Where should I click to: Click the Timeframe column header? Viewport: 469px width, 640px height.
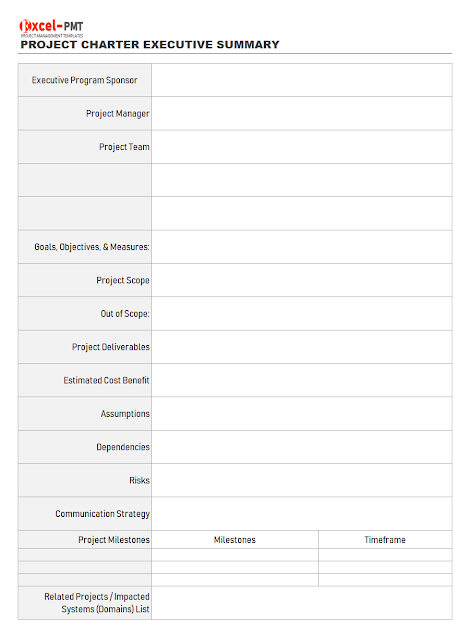click(385, 540)
